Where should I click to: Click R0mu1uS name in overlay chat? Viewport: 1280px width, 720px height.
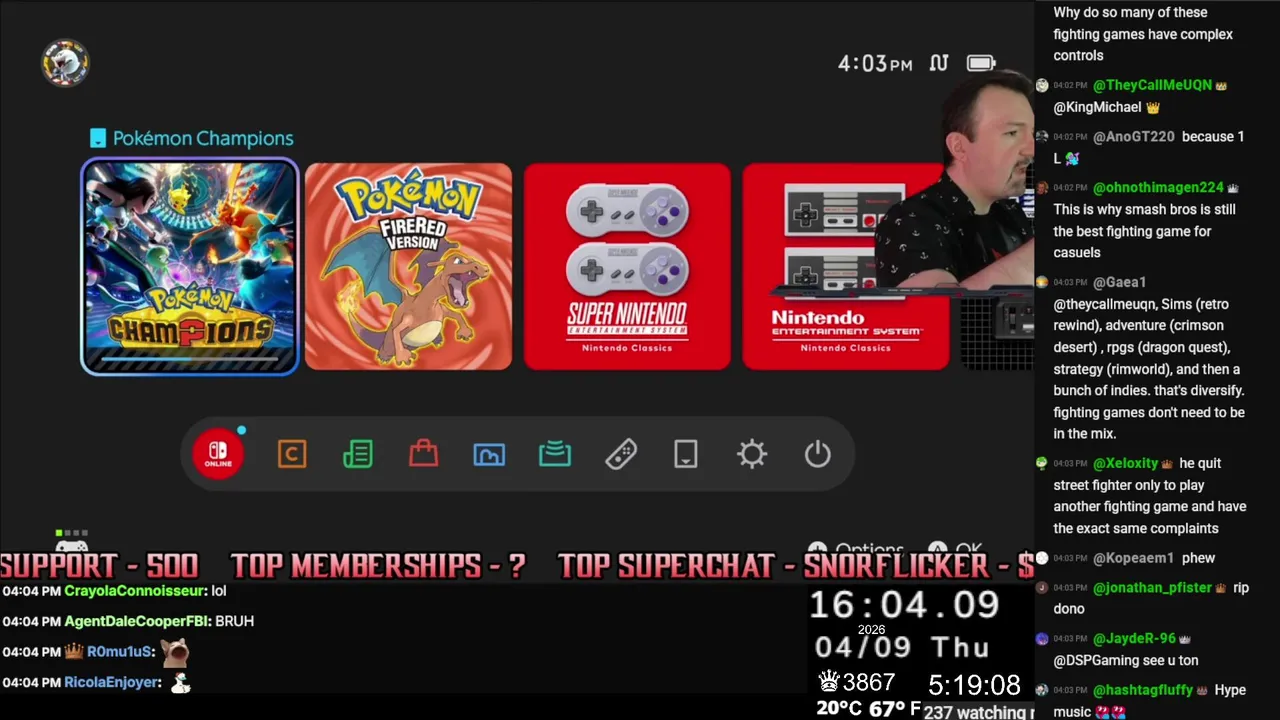click(x=120, y=652)
